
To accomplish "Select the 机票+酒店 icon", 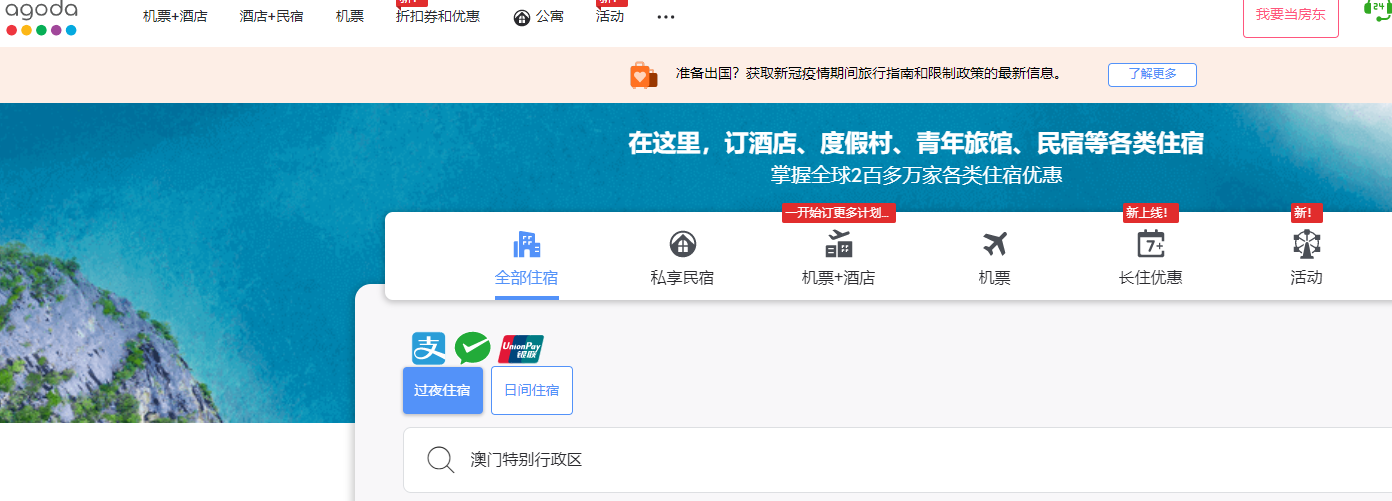I will tap(838, 244).
